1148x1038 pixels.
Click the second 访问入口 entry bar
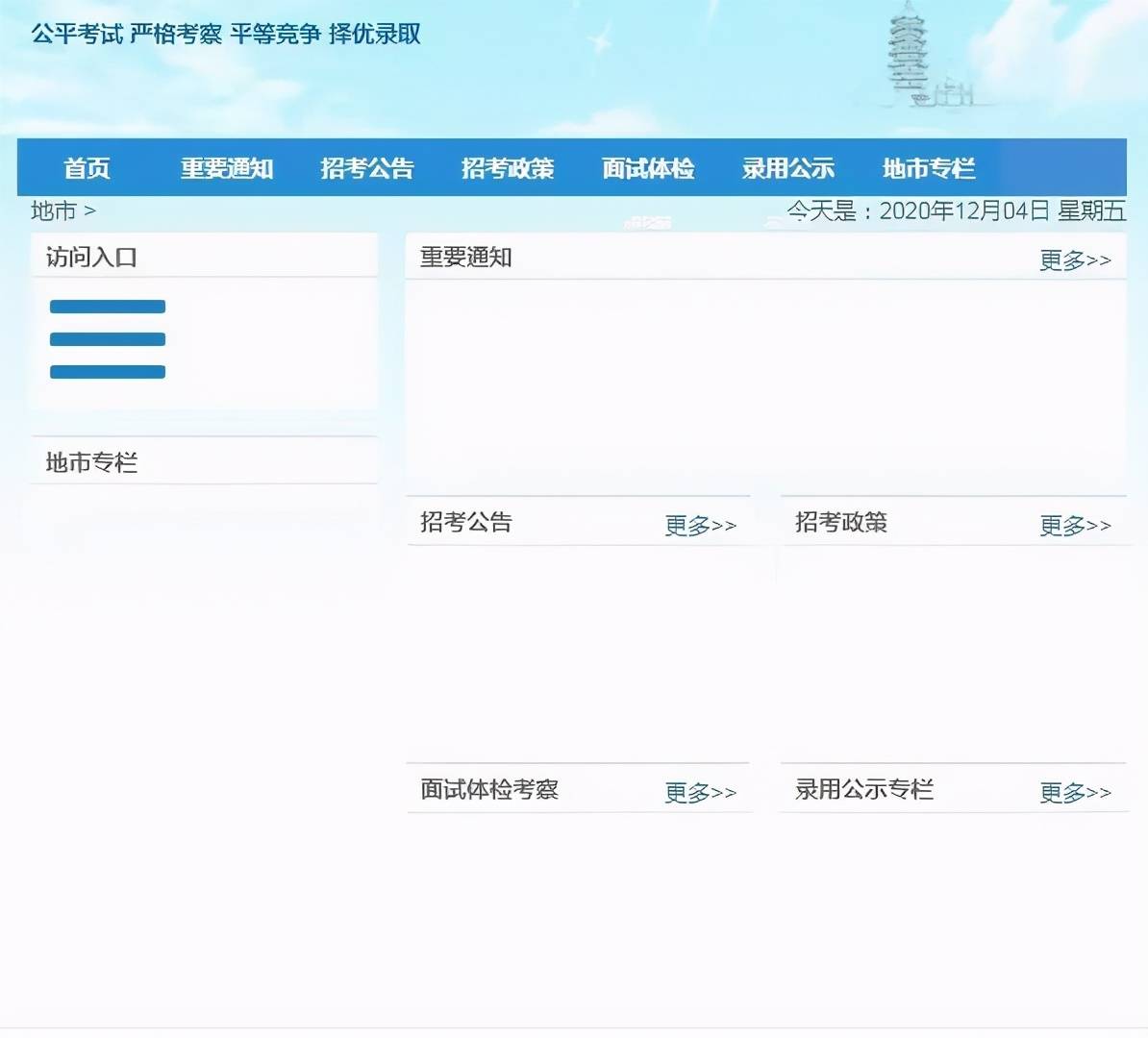(108, 338)
